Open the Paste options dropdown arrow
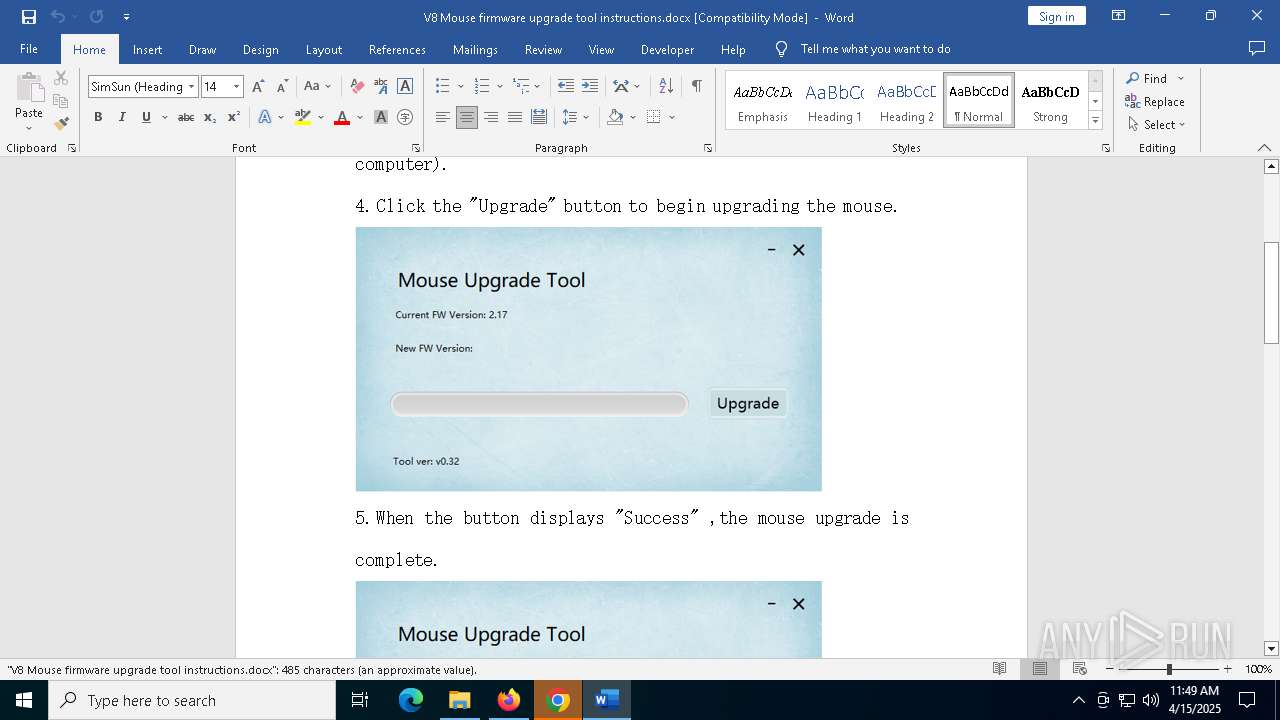This screenshot has width=1280, height=720. [29, 128]
